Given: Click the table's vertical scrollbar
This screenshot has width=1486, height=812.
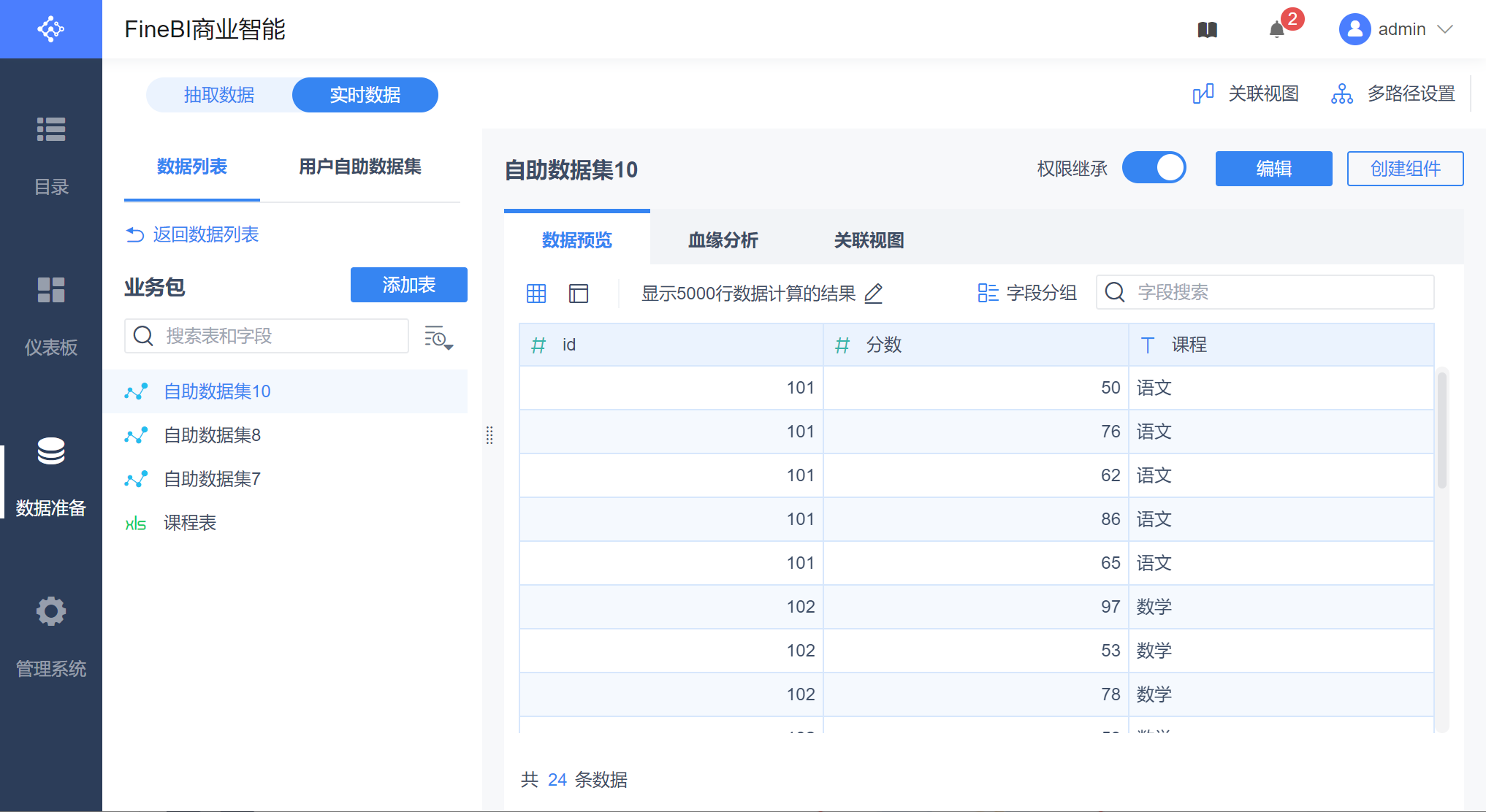Looking at the screenshot, I should tap(1441, 431).
